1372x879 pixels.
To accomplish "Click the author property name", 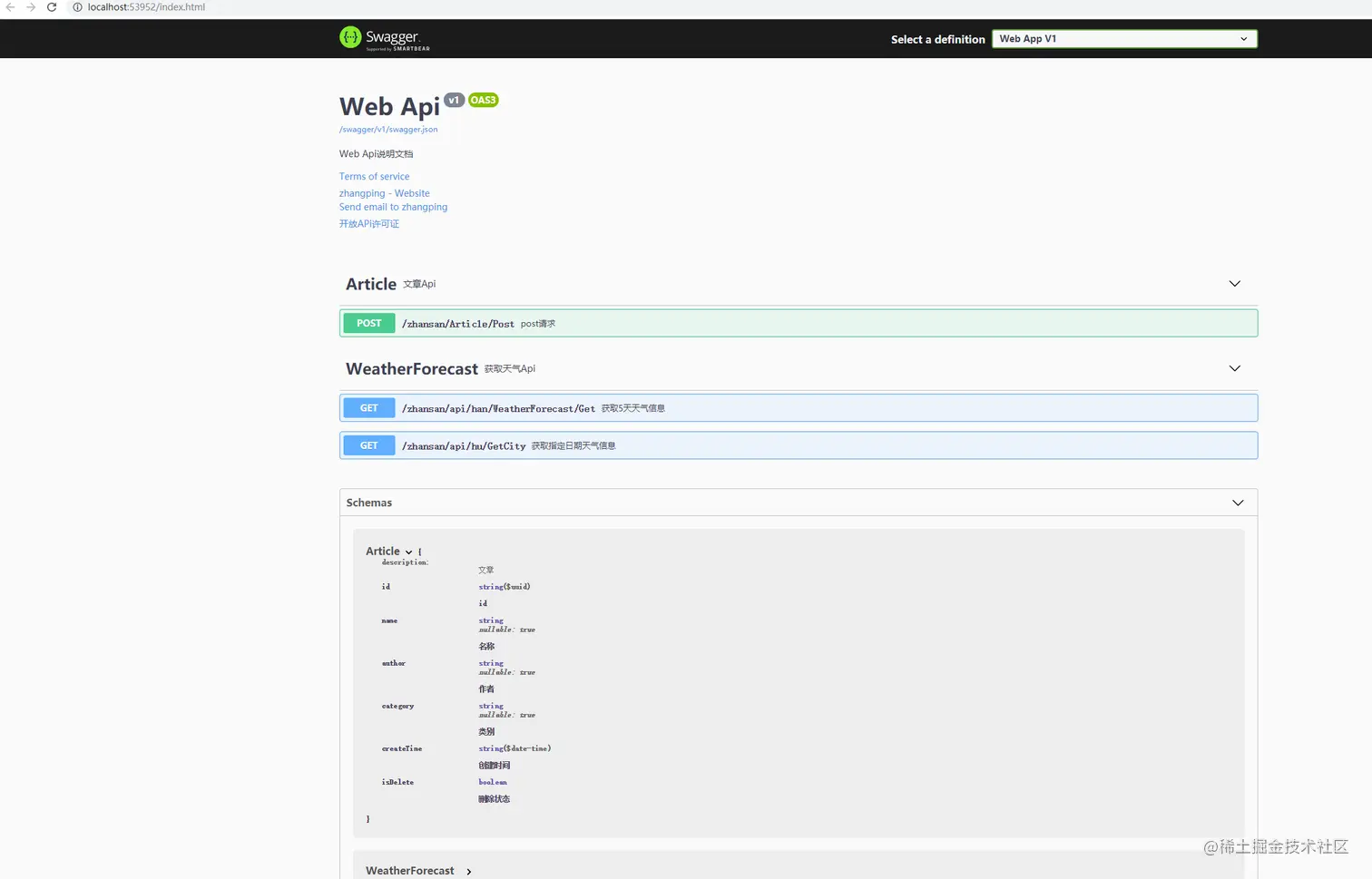I will [x=394, y=664].
